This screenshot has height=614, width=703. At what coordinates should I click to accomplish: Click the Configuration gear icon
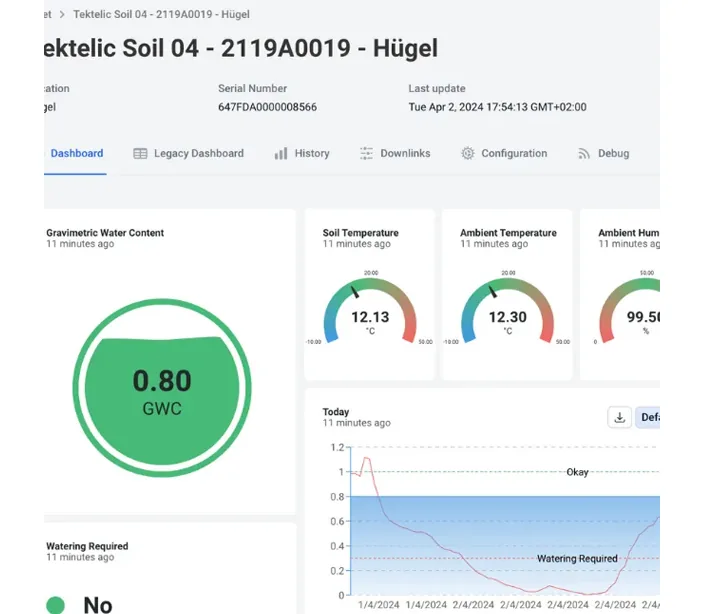tap(468, 153)
